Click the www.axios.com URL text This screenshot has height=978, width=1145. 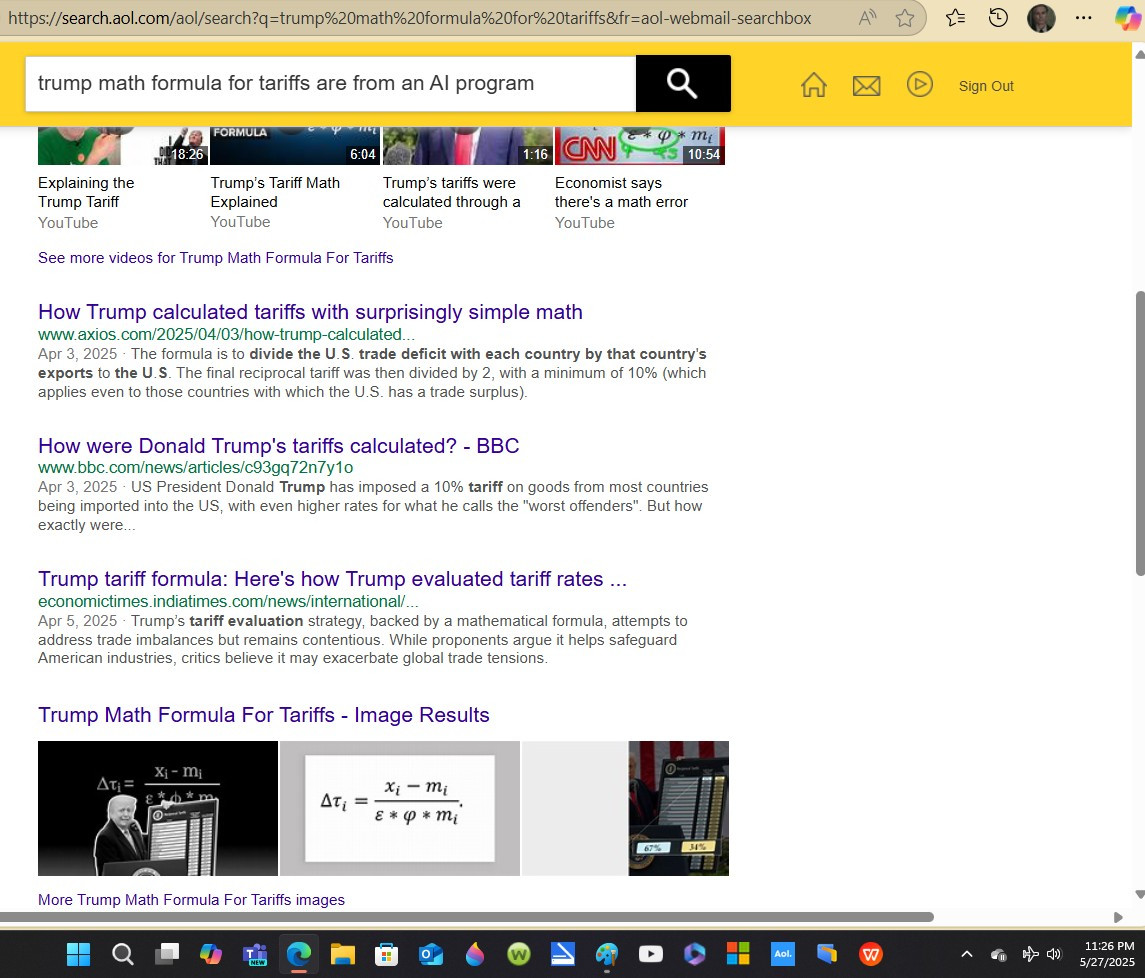(x=226, y=335)
